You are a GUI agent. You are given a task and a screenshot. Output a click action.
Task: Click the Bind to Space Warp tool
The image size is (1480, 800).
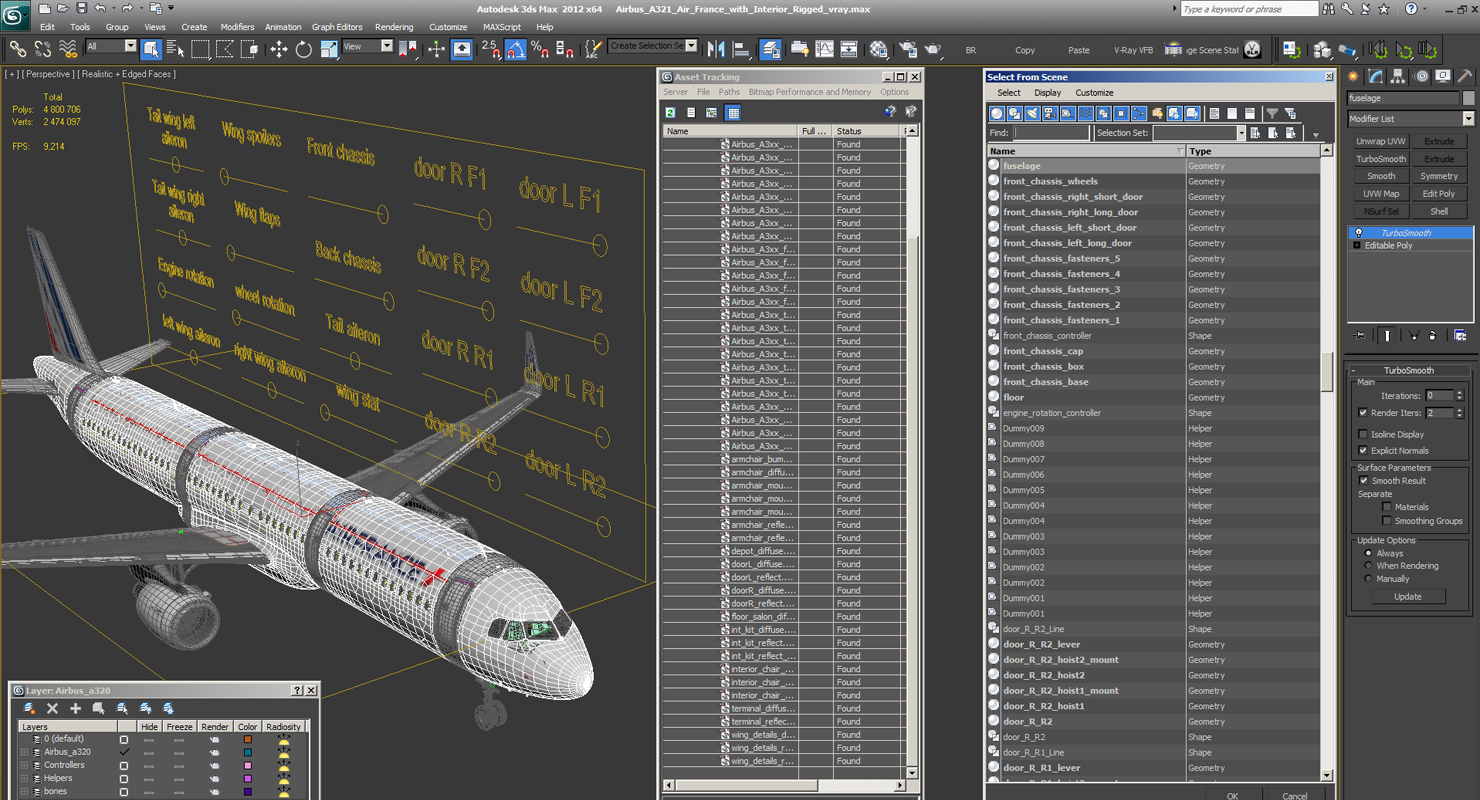click(68, 48)
